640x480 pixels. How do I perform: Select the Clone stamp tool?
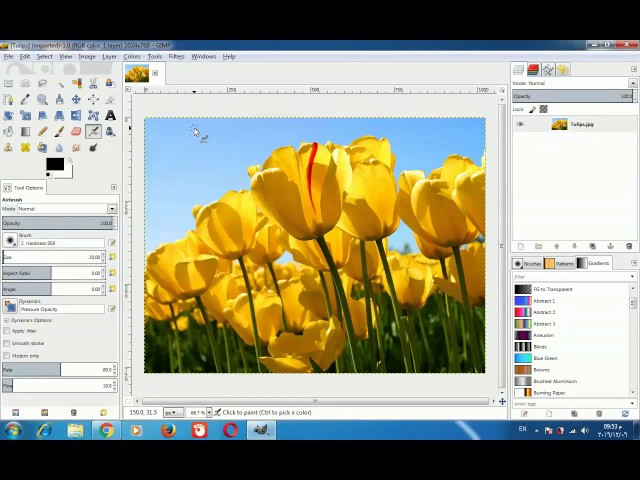(8, 147)
